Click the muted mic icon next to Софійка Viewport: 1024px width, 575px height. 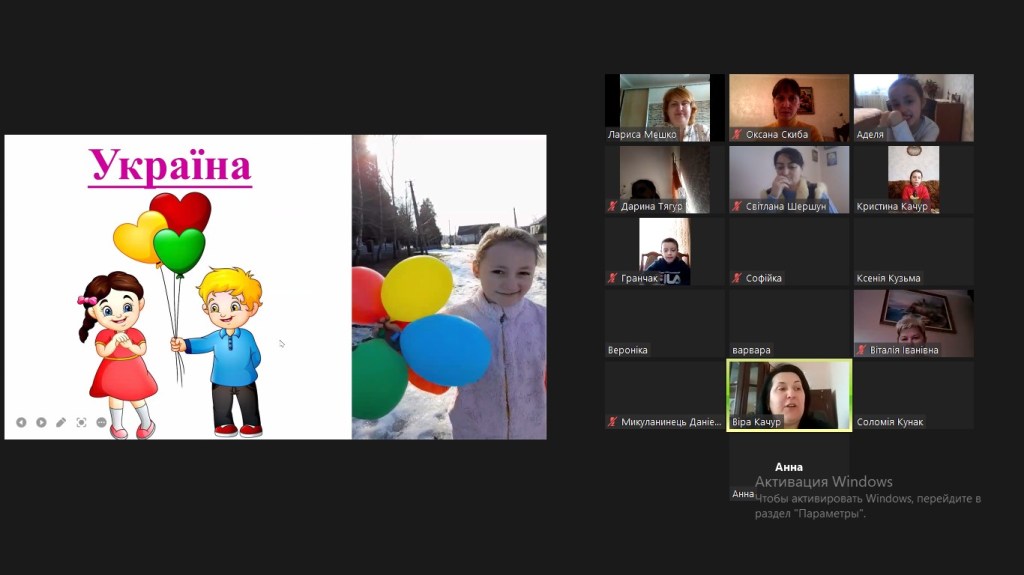(737, 278)
